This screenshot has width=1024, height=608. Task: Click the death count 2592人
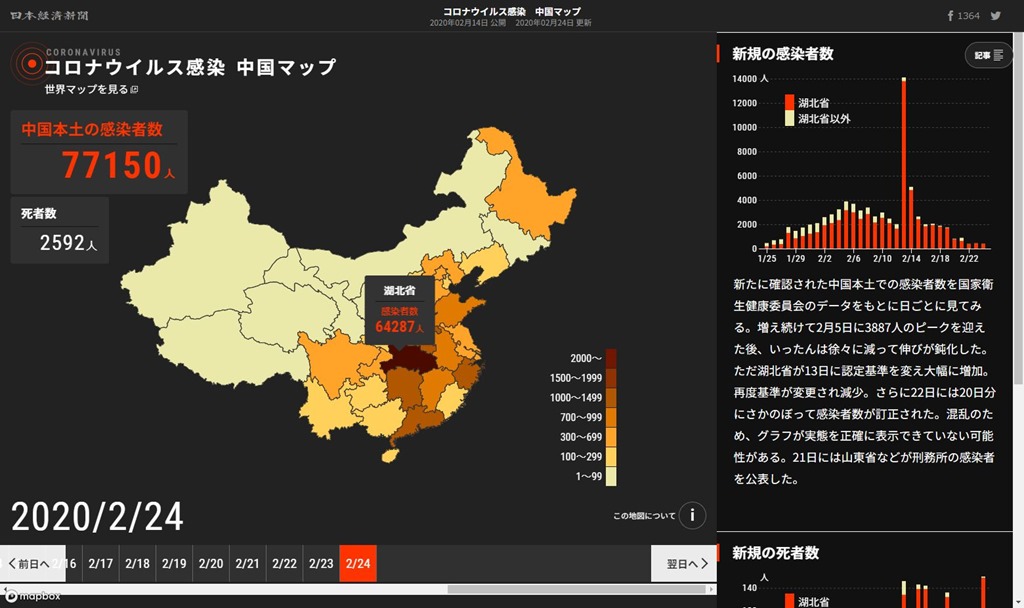[x=68, y=243]
